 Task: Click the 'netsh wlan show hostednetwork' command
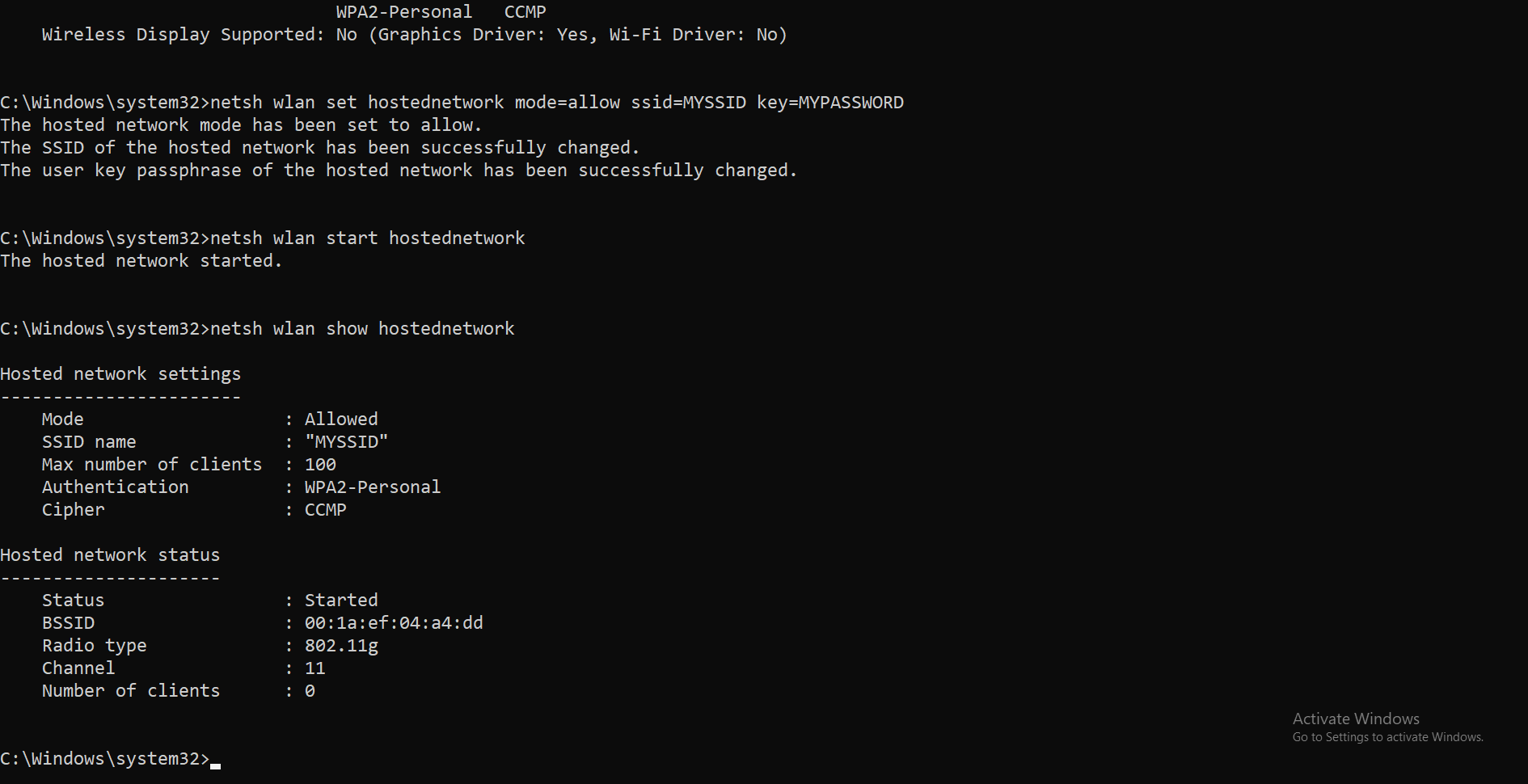pyautogui.click(x=361, y=329)
